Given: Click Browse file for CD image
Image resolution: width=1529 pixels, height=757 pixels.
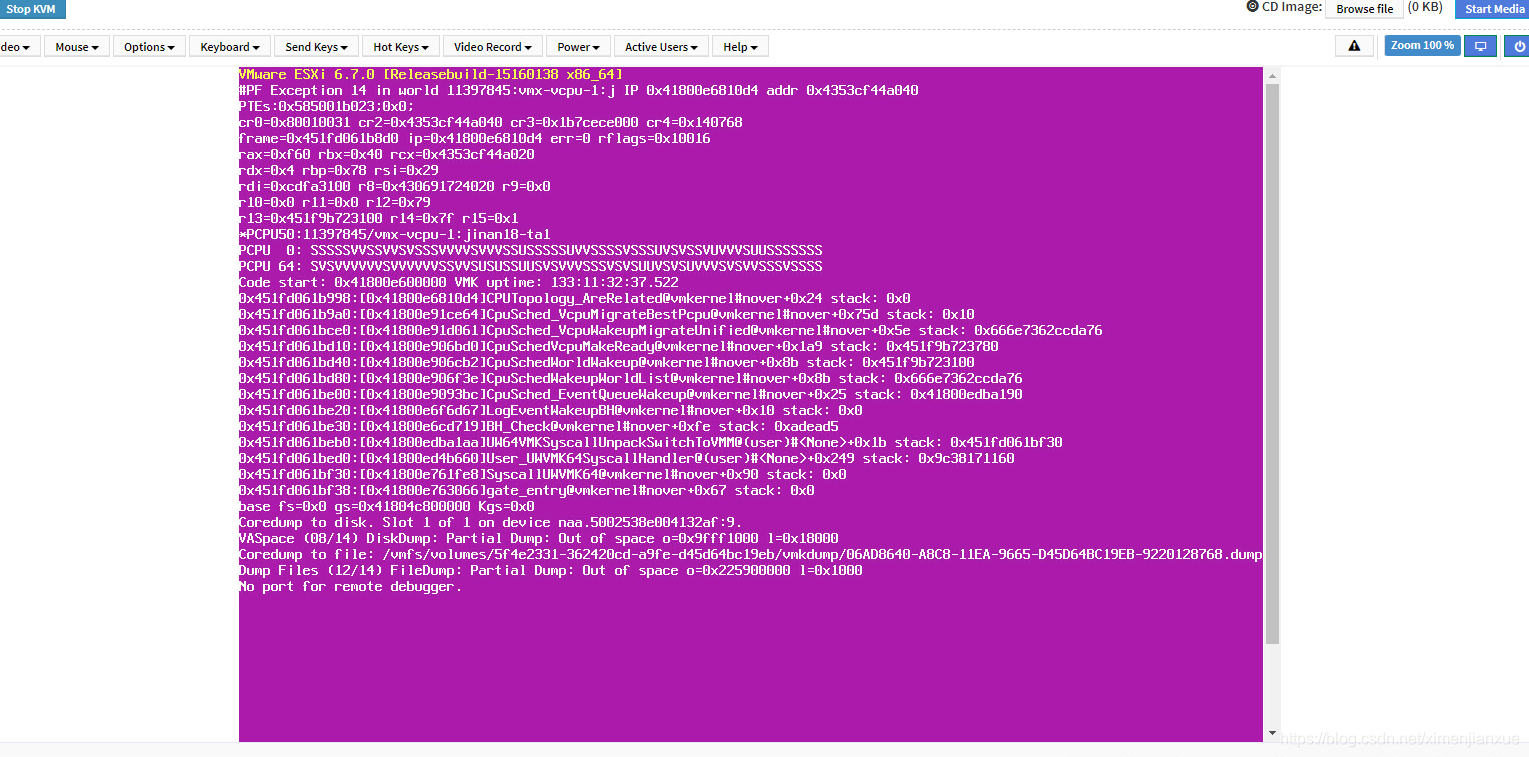Looking at the screenshot, I should 1364,9.
